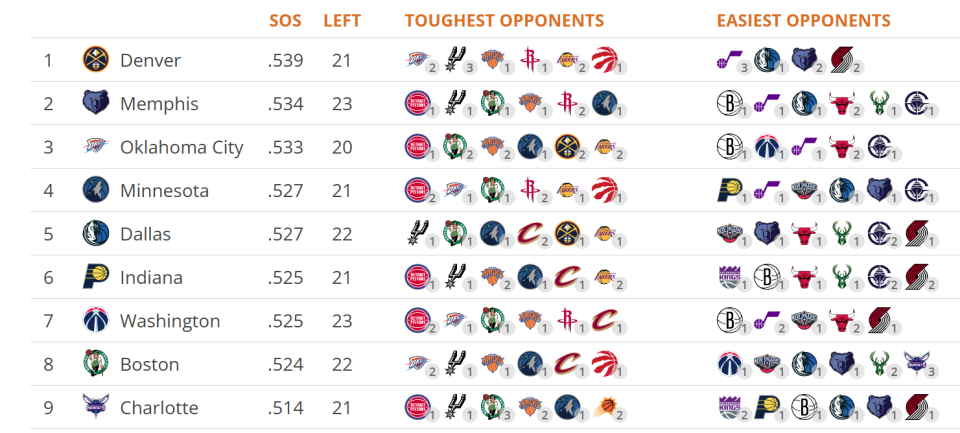Screen dimensions: 960x433
Task: Click the Charlotte Hornets logo beside Charlotte
Action: click(x=95, y=408)
